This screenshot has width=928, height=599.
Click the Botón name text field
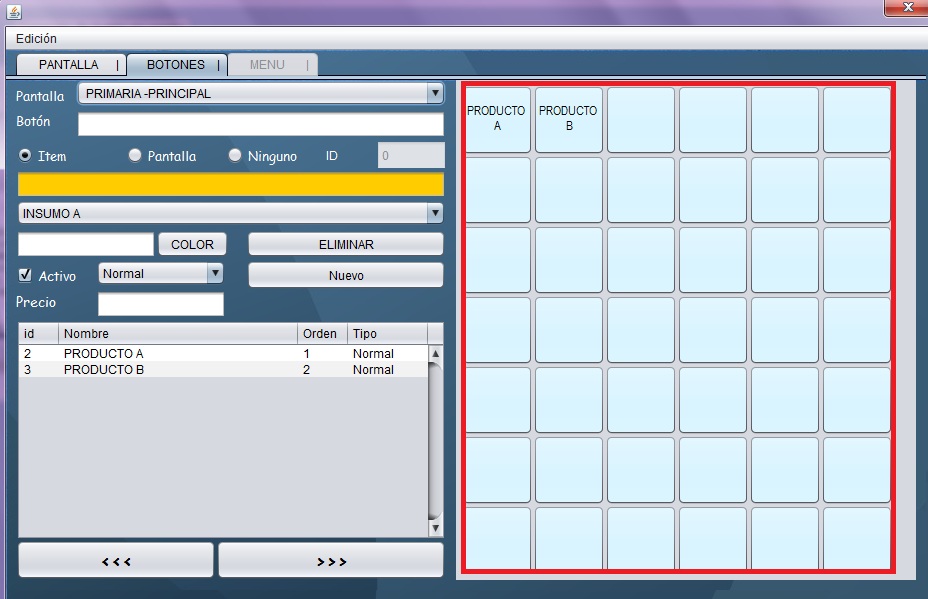260,124
